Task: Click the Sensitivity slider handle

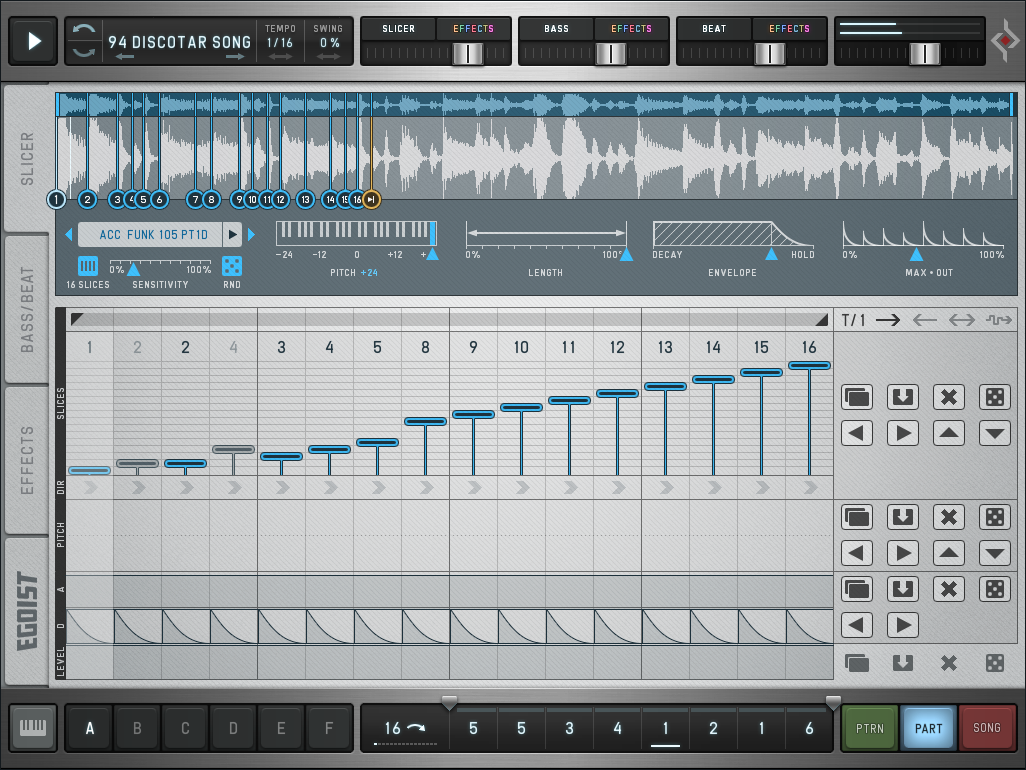Action: [133, 270]
